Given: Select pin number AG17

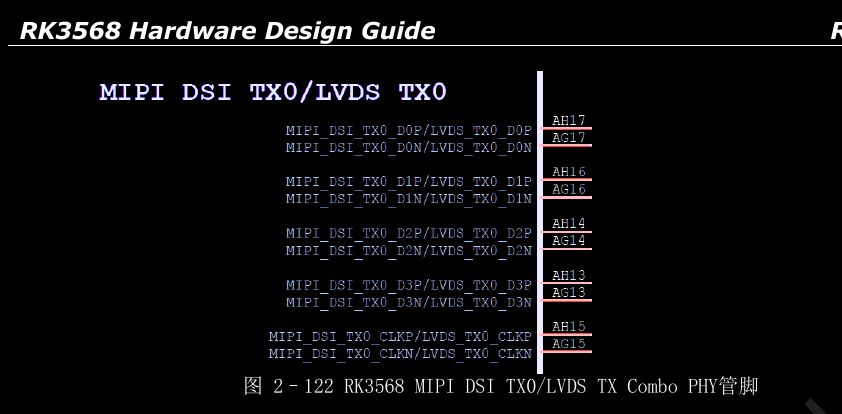Looking at the screenshot, I should (569, 138).
